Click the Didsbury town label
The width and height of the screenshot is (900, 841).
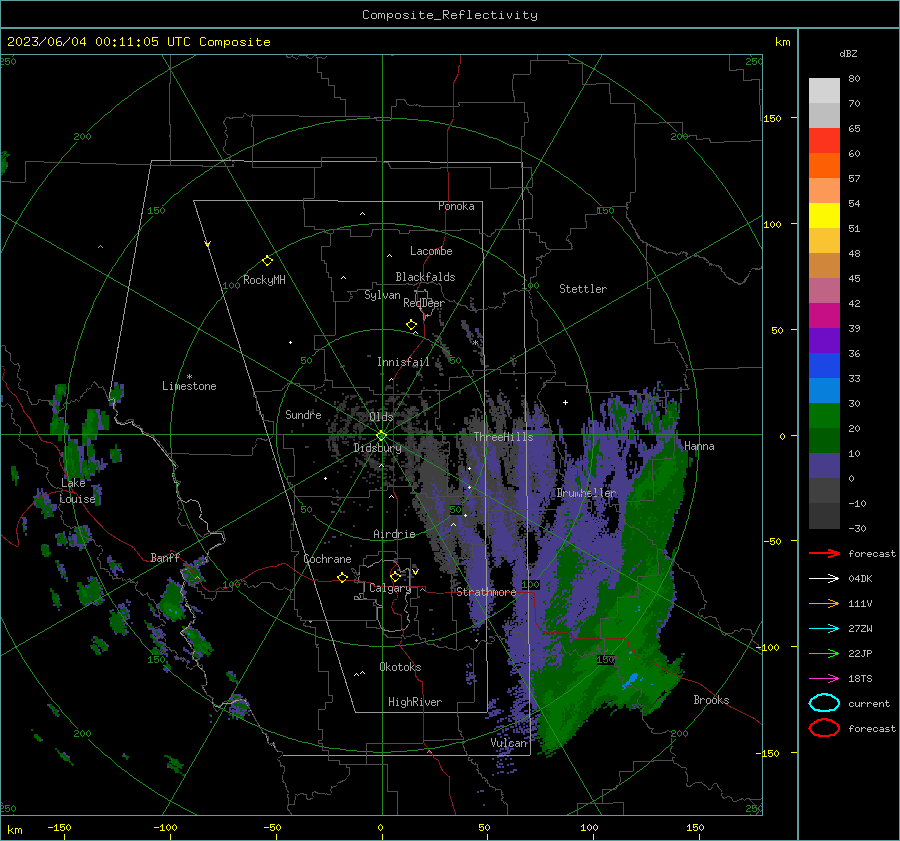coord(378,448)
